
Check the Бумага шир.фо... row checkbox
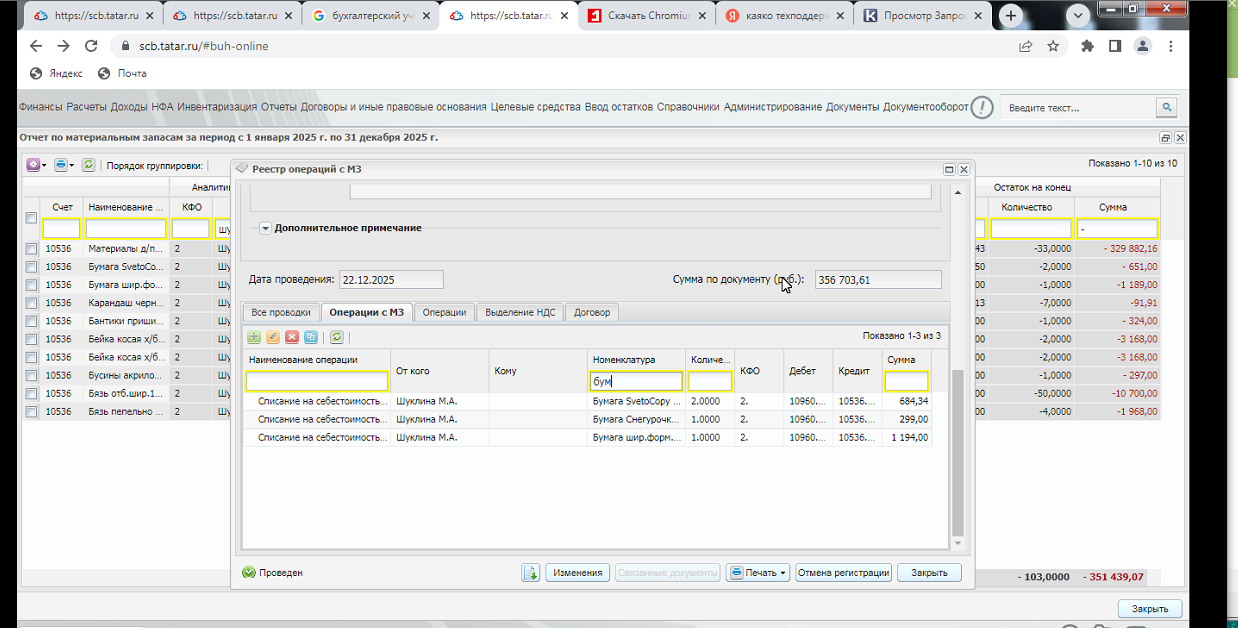pos(31,285)
